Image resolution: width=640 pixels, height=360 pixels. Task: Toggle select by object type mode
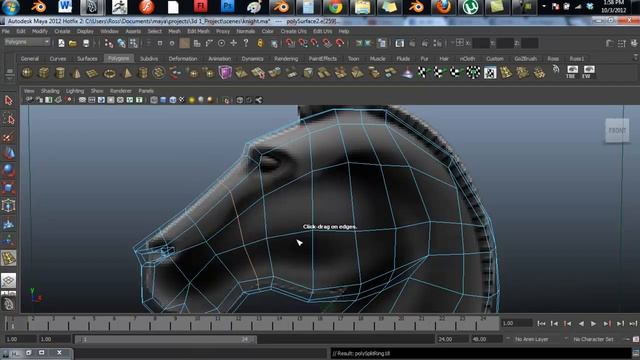click(x=122, y=43)
